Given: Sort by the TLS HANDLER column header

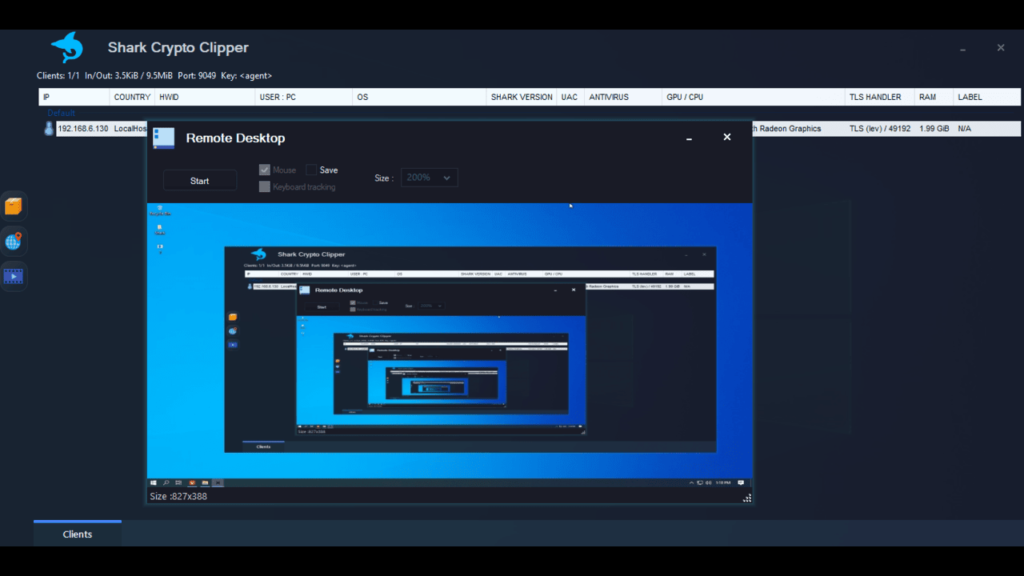Looking at the screenshot, I should [x=879, y=97].
